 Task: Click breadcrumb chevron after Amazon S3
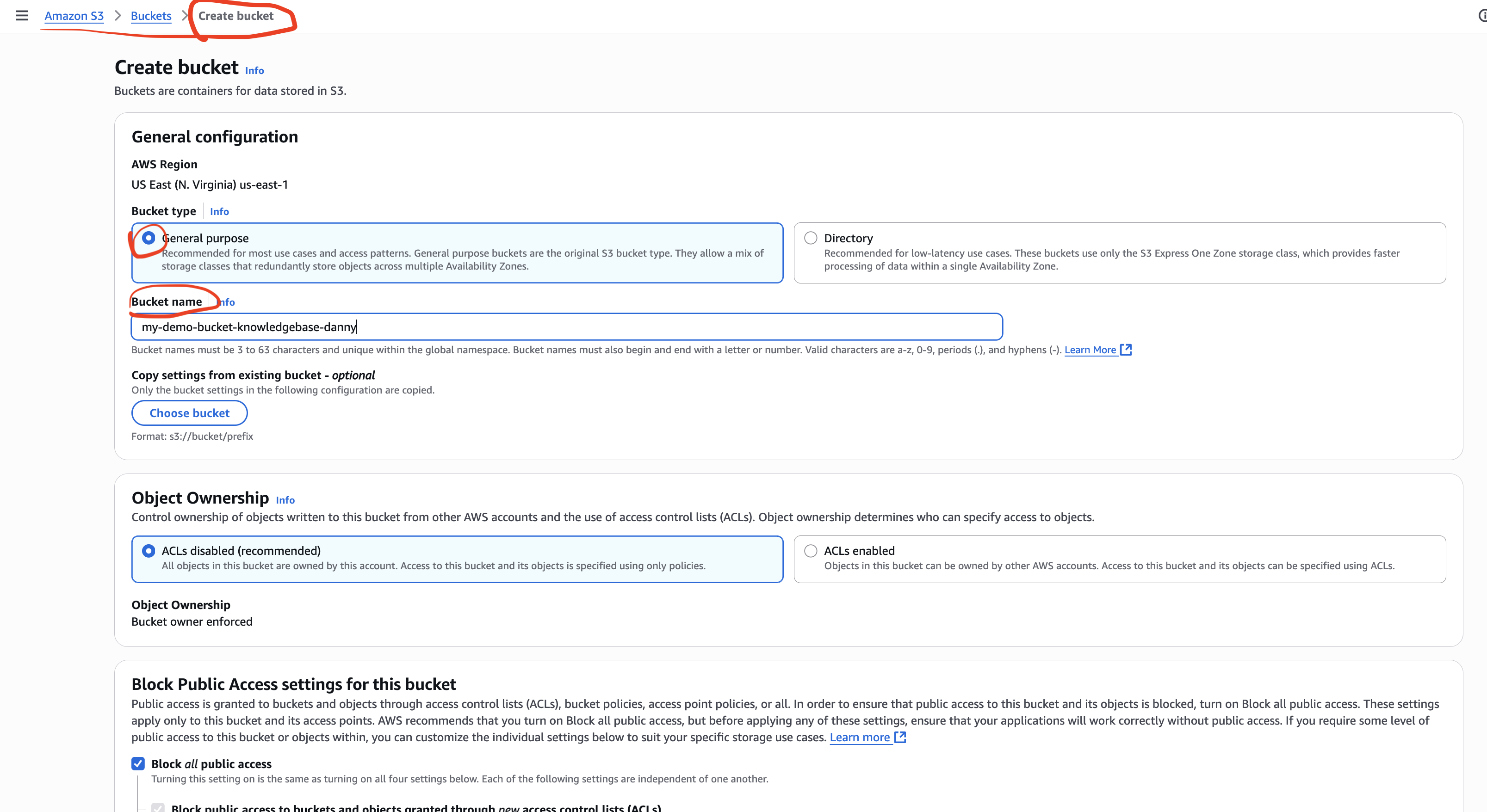(118, 16)
